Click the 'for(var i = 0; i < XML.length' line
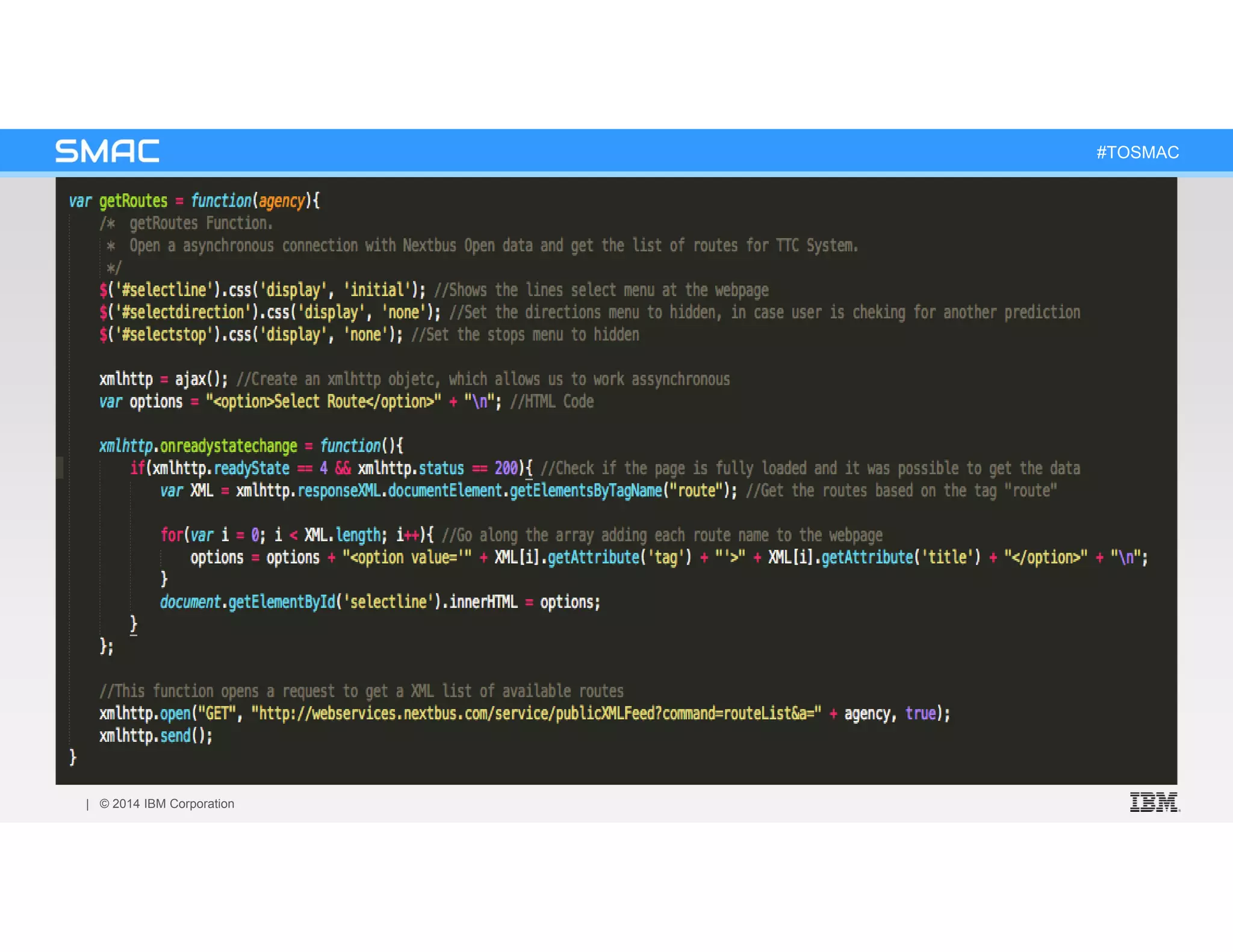The image size is (1233, 952). pos(521,535)
